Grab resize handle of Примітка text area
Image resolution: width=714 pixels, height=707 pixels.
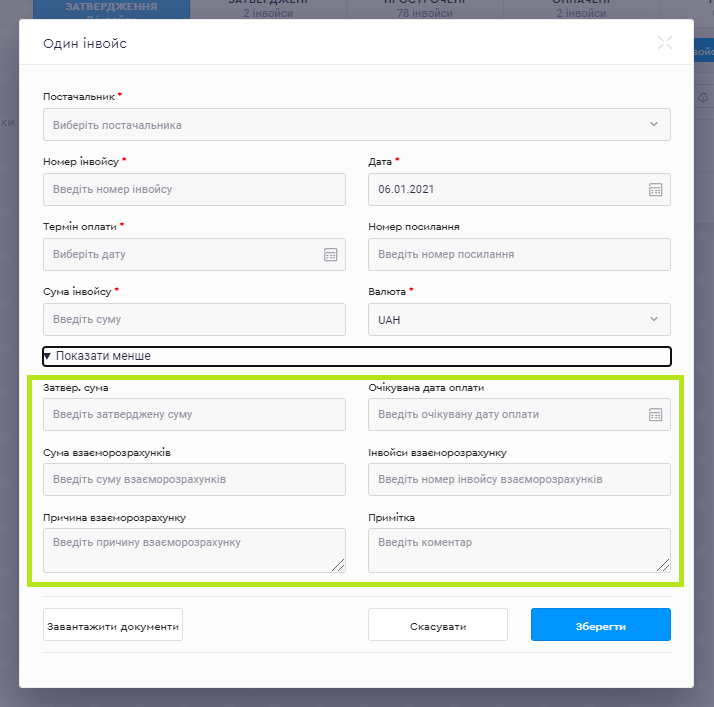pyautogui.click(x=664, y=566)
